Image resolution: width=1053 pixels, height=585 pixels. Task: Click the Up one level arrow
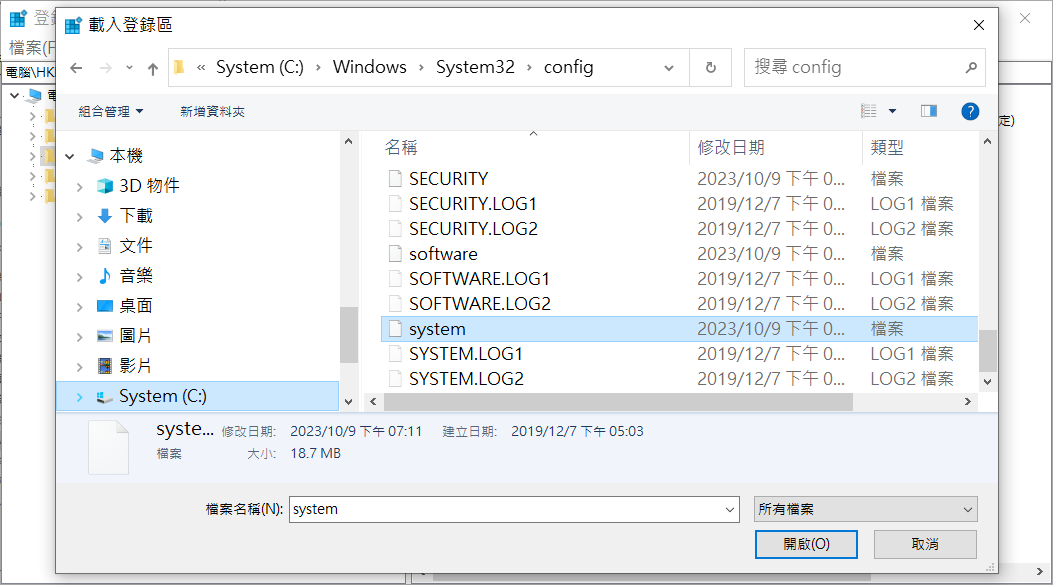[x=153, y=68]
